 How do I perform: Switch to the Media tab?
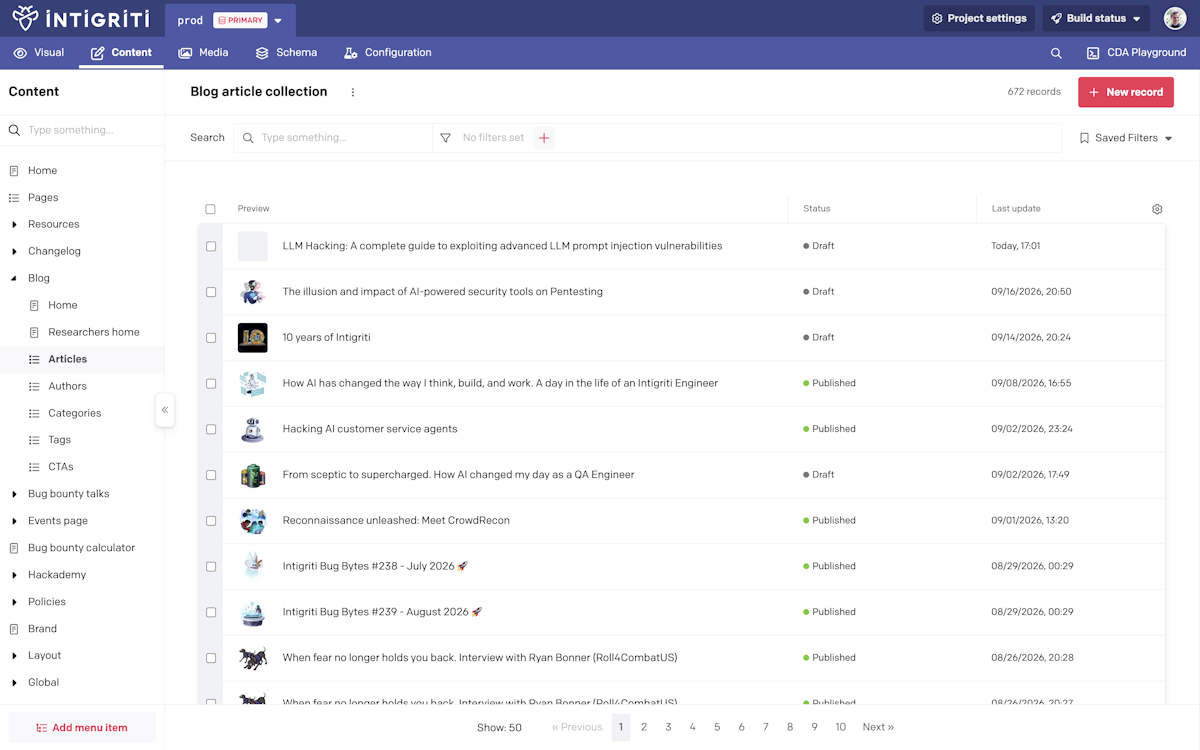click(x=203, y=53)
